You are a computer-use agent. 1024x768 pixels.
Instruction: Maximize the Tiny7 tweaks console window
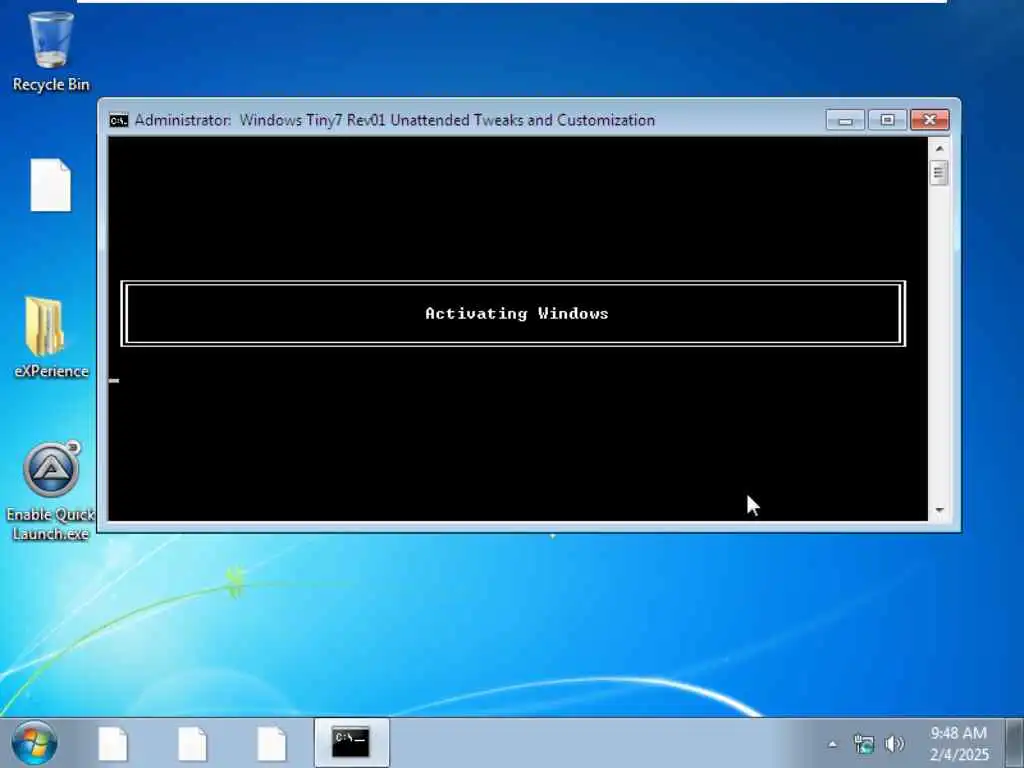(887, 120)
